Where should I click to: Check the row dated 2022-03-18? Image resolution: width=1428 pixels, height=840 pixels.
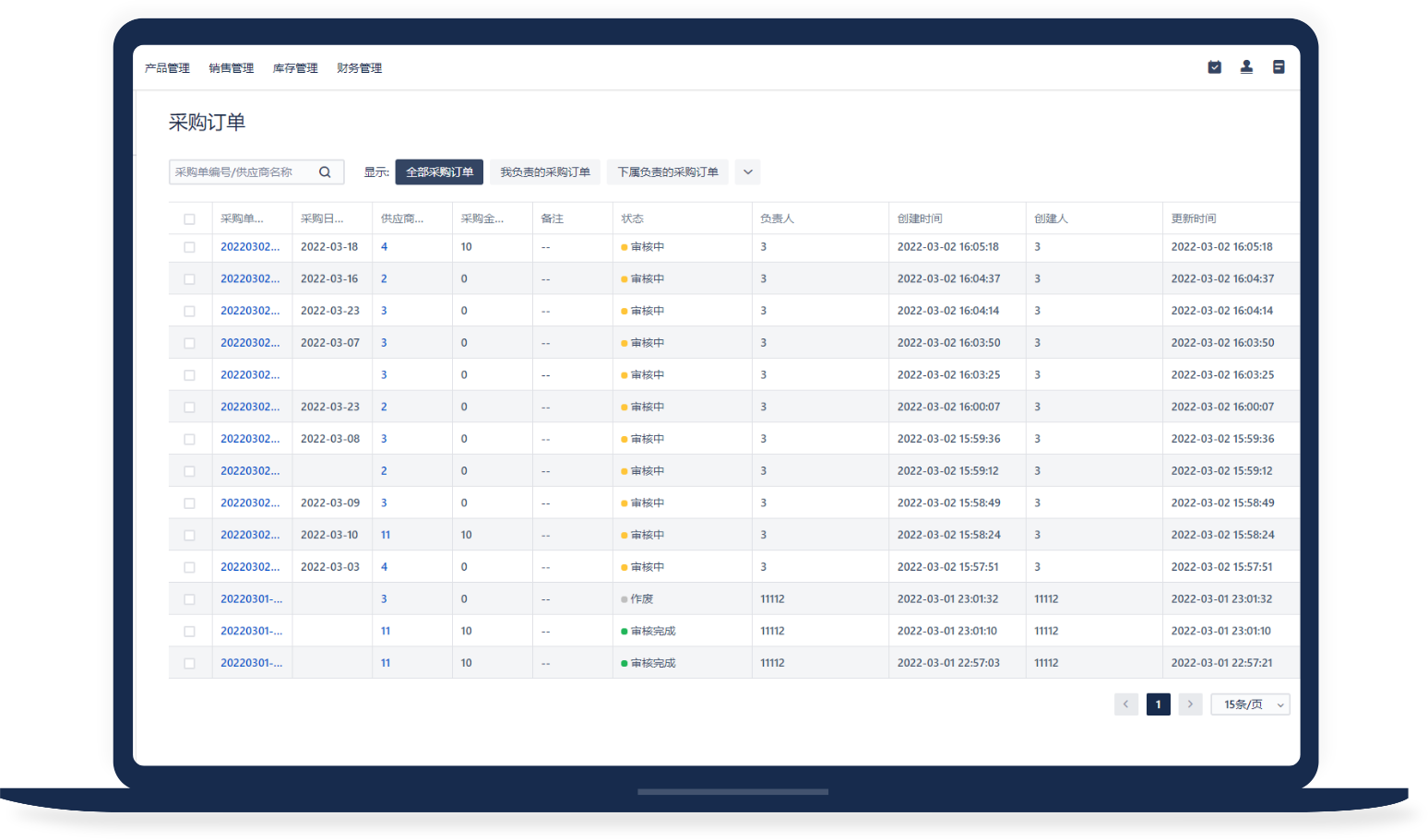[189, 247]
